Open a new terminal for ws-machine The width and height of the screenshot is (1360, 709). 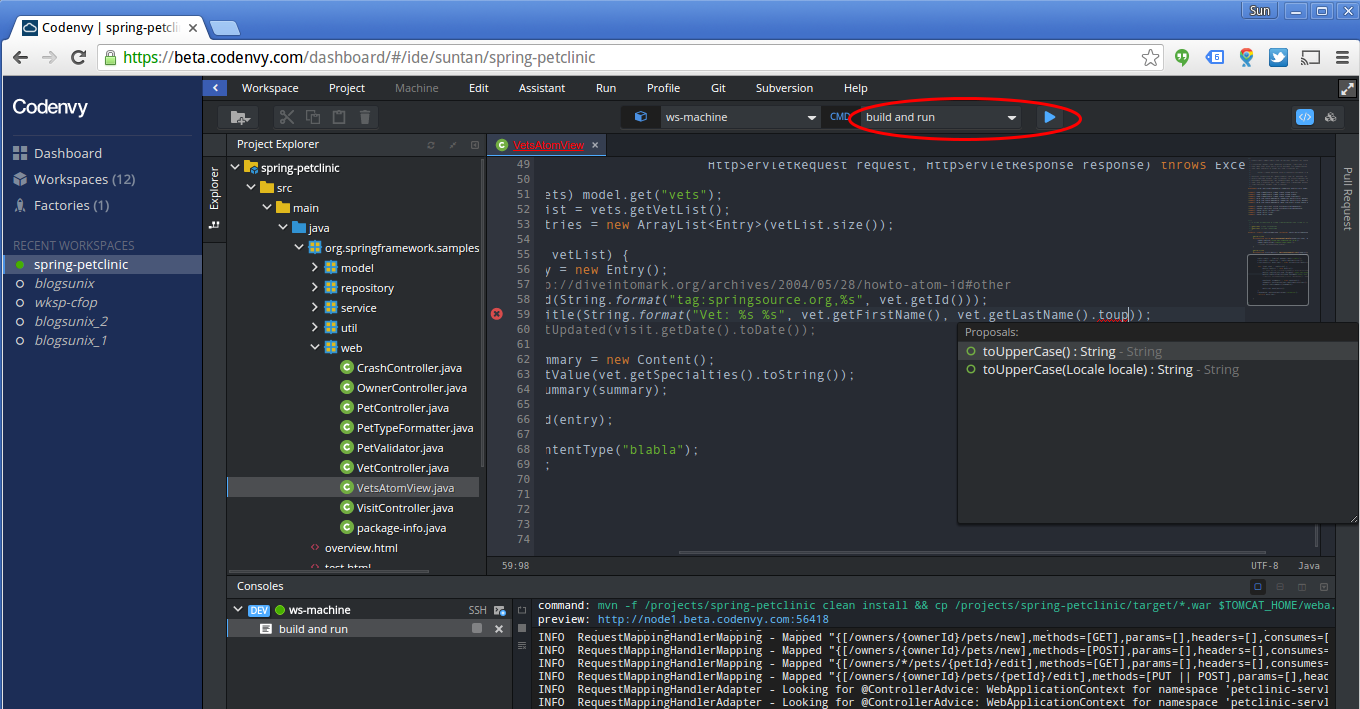[499, 610]
